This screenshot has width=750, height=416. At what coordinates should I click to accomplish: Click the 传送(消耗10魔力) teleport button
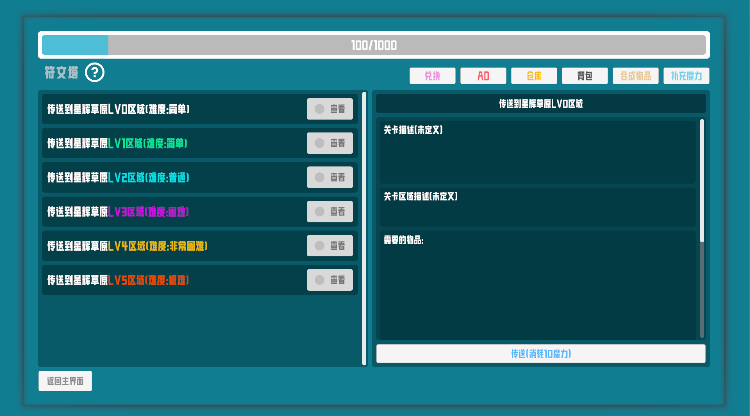(540, 354)
